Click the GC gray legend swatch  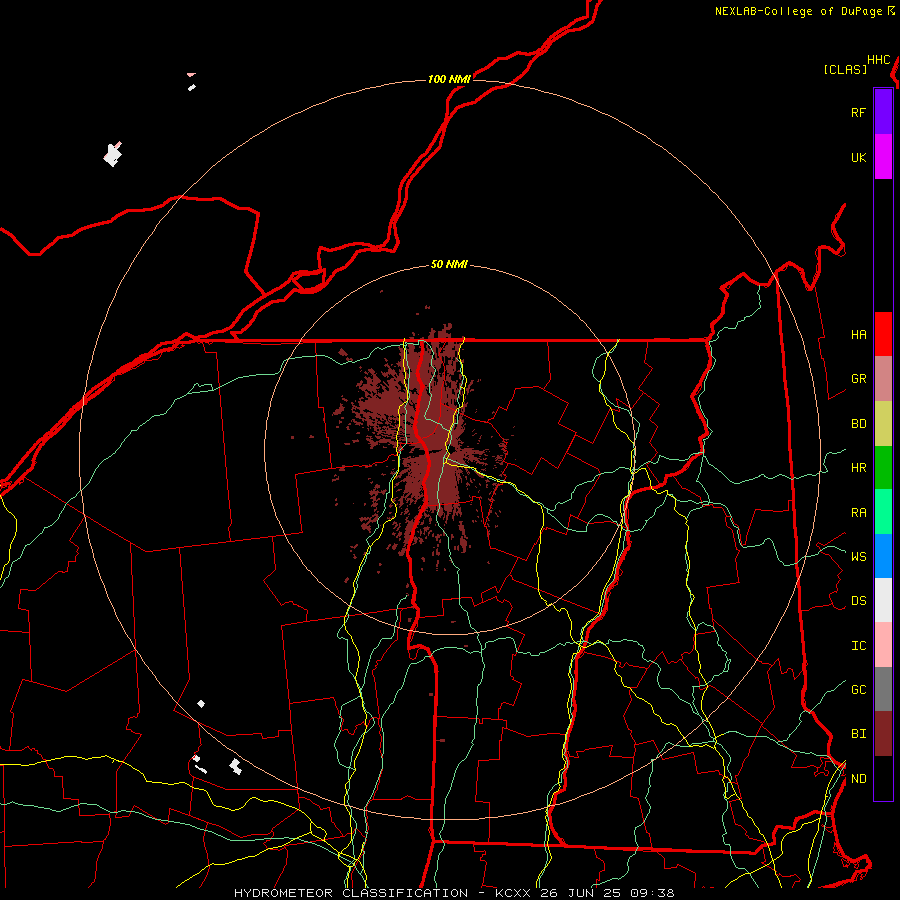883,689
